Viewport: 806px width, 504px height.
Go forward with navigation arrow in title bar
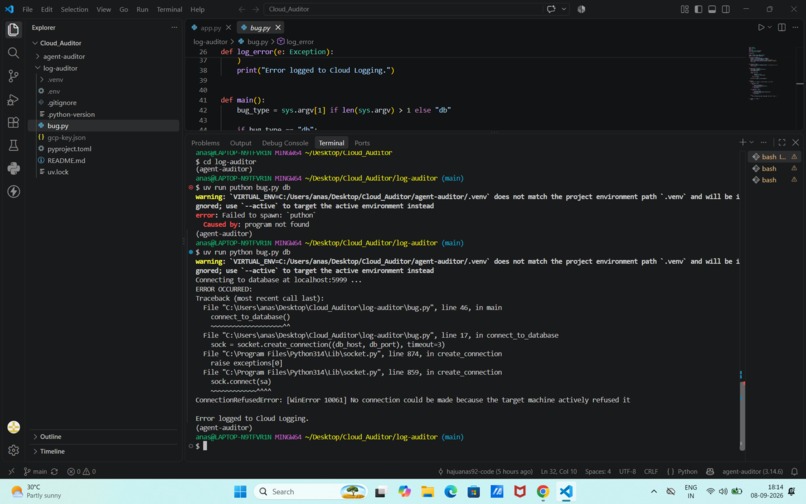[255, 9]
